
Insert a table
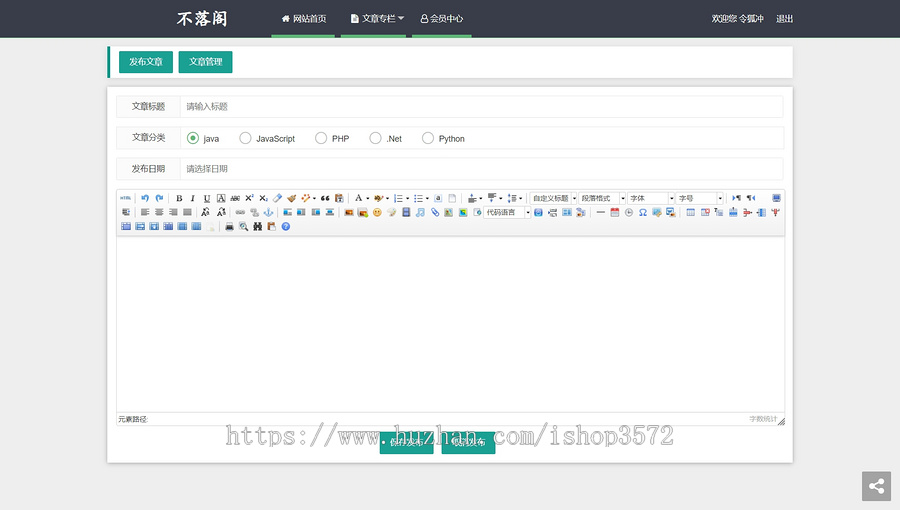[x=690, y=212]
